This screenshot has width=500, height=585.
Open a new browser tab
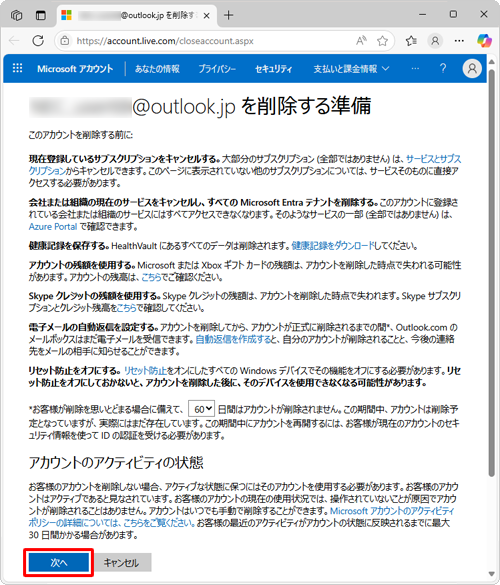point(228,15)
